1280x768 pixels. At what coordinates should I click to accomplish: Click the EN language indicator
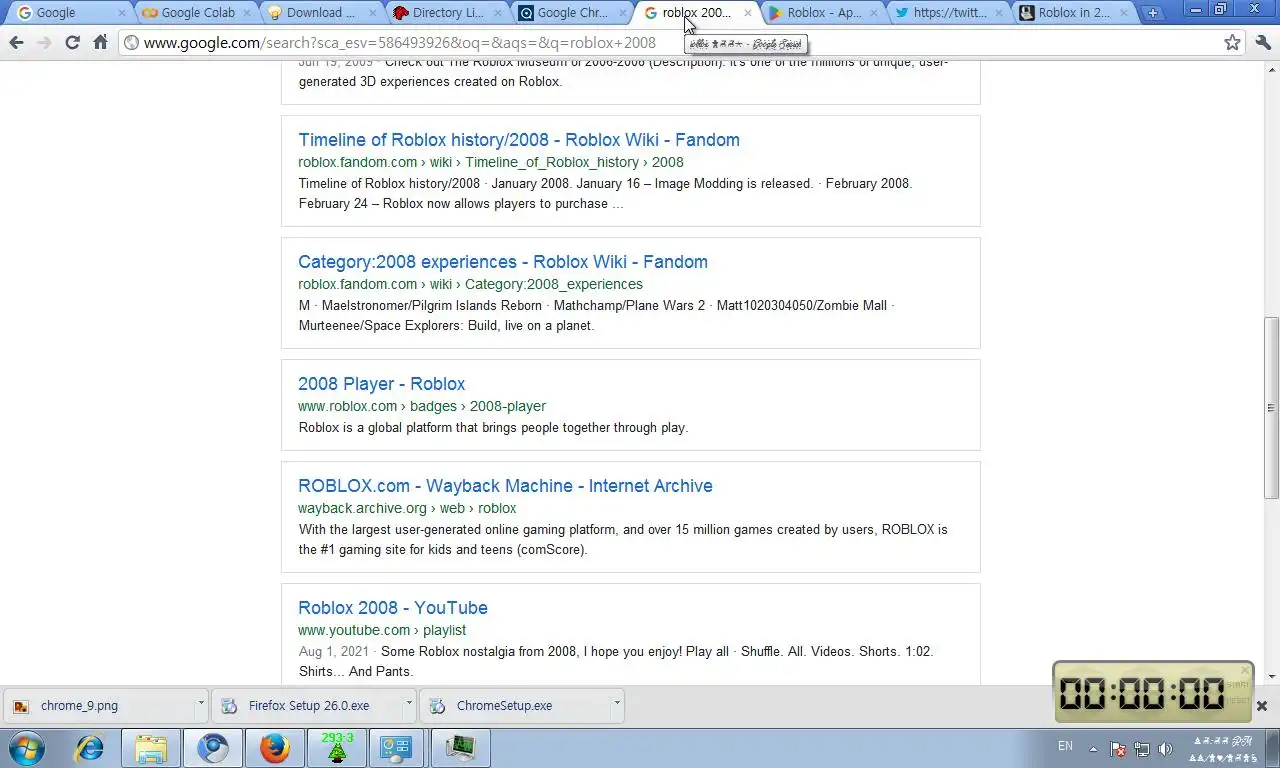[x=1065, y=746]
